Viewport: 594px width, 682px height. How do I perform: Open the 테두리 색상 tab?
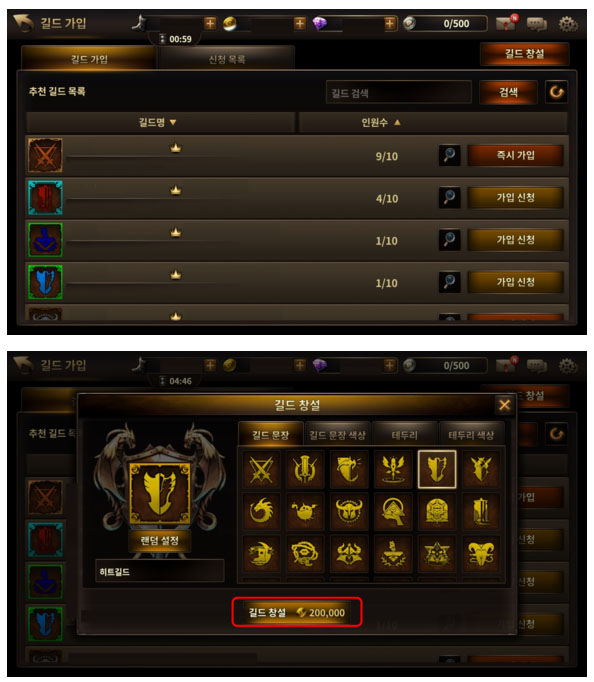coord(471,435)
